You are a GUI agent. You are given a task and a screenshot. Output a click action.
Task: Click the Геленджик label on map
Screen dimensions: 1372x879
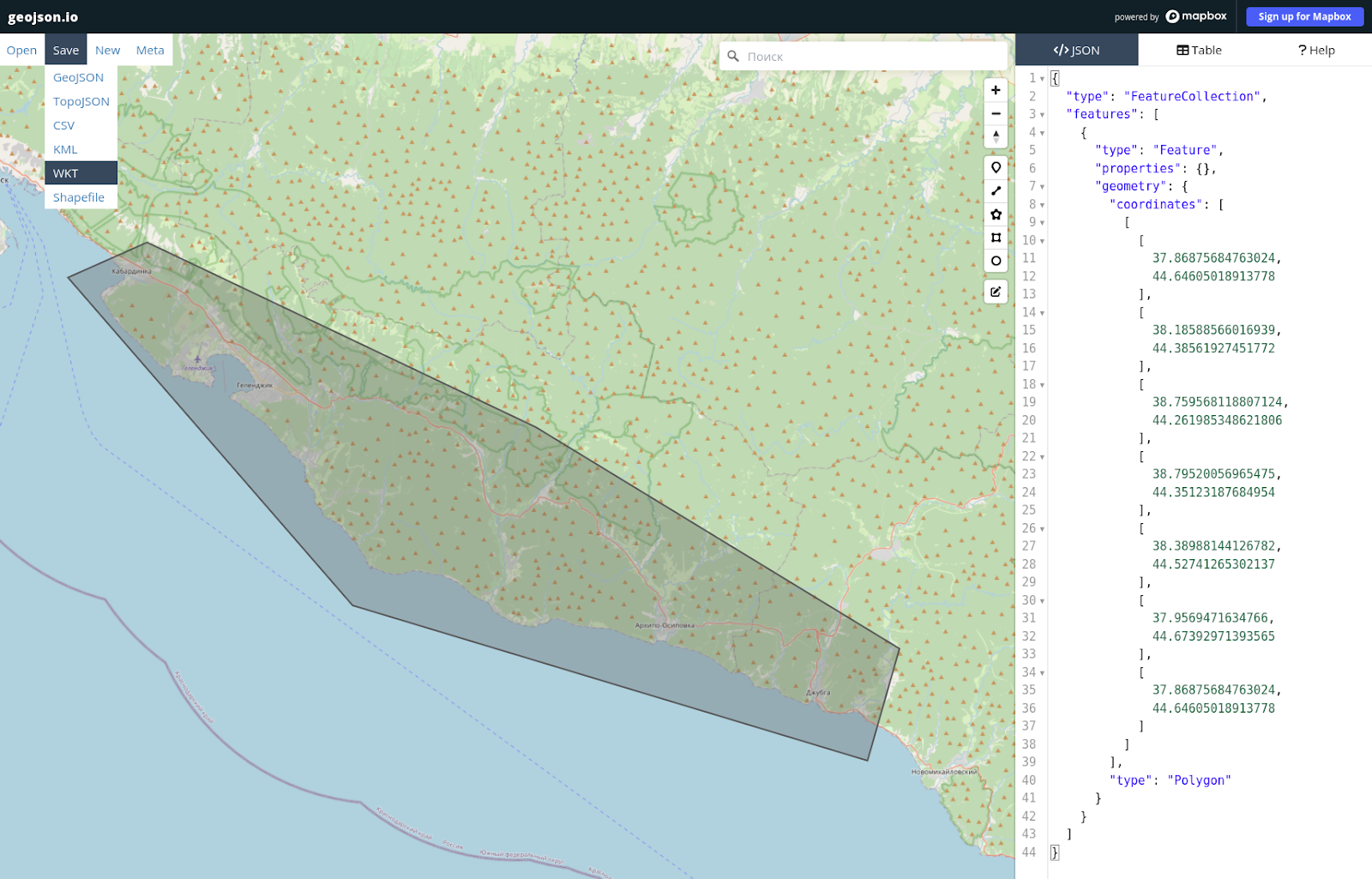[x=255, y=385]
